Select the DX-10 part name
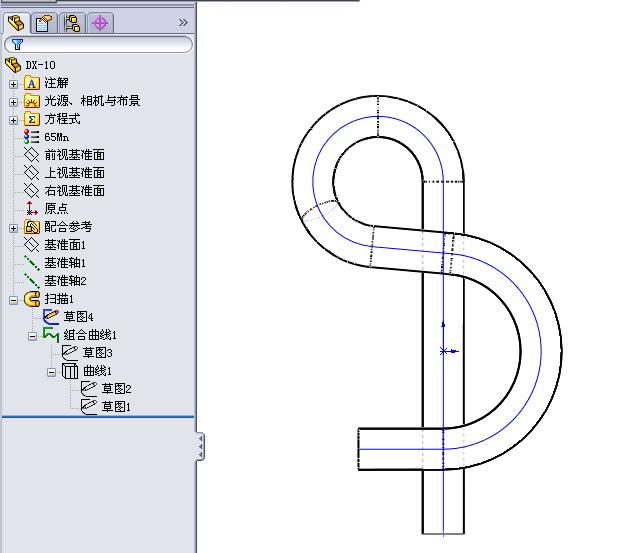 40,65
